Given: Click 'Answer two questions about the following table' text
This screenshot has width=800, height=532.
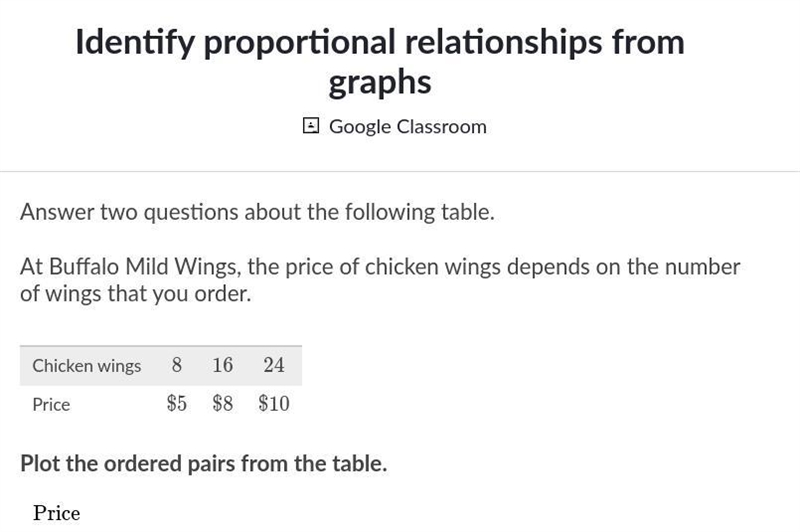Looking at the screenshot, I should click(257, 212).
